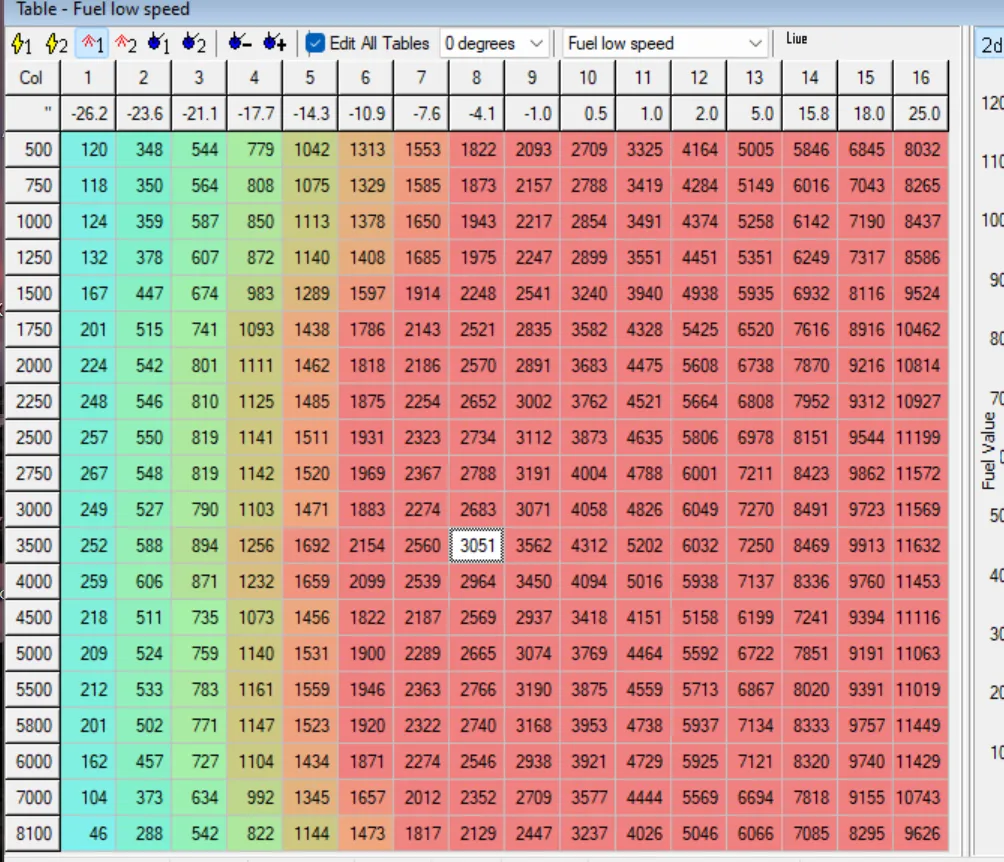Click the -26.2 load header cell
The width and height of the screenshot is (1004, 862).
(88, 113)
